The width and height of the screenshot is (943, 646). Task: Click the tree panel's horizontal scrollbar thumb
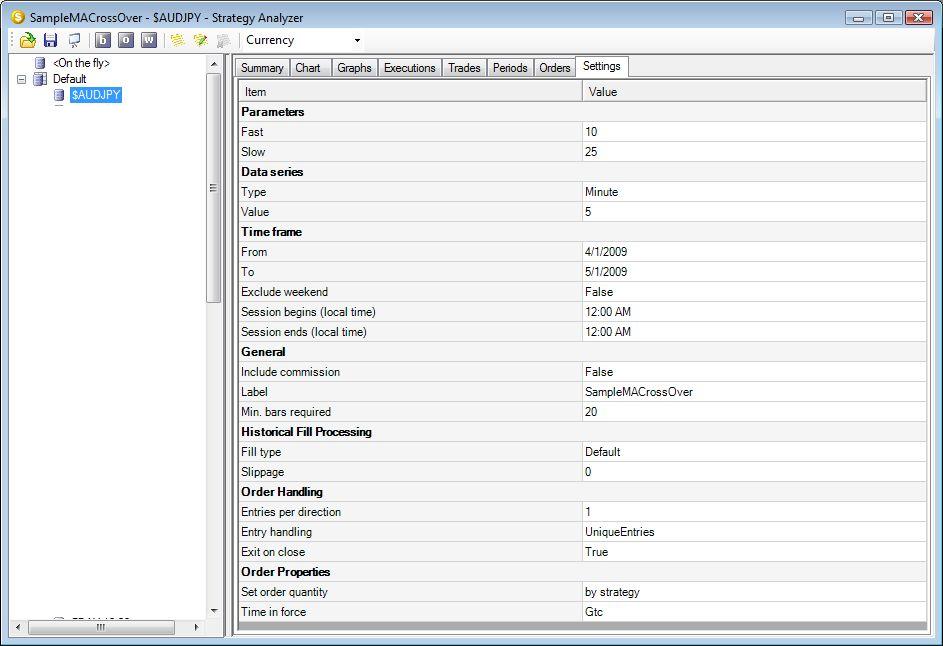[101, 627]
